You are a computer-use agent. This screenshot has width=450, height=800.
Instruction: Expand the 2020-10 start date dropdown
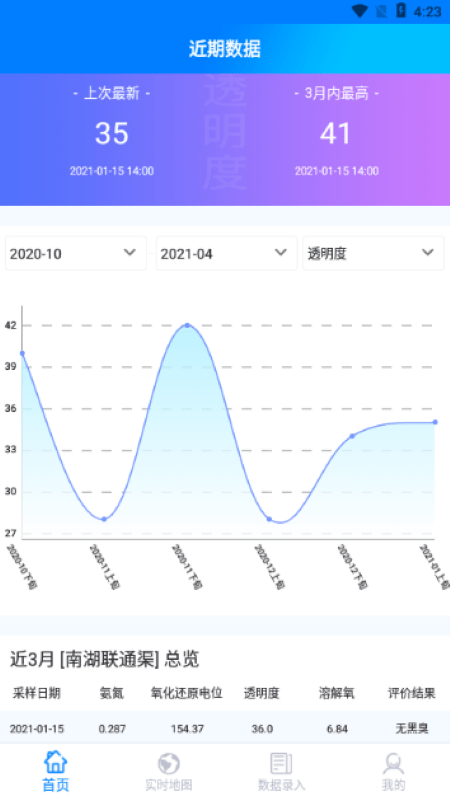point(76,253)
